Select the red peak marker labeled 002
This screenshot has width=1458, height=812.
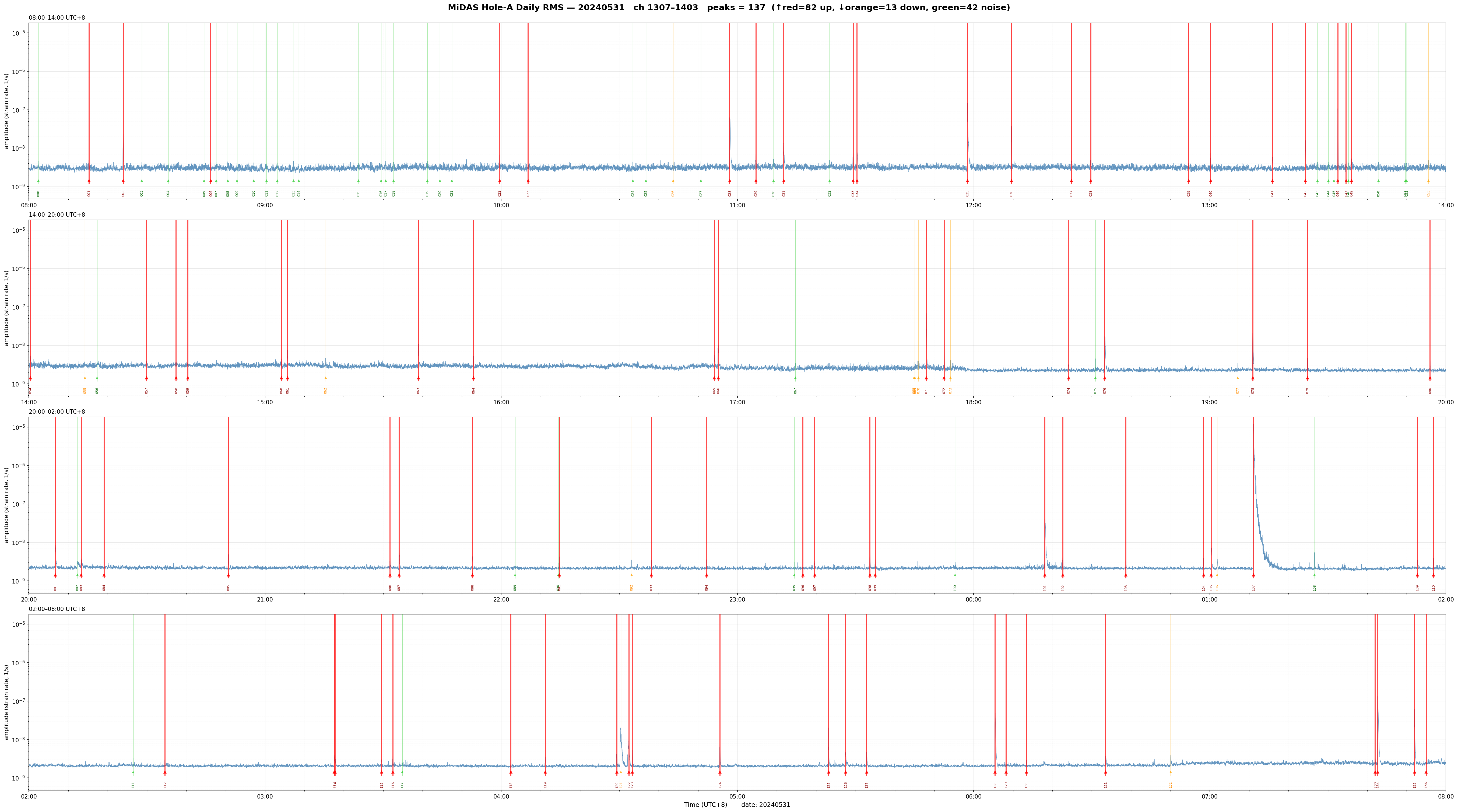tap(123, 181)
